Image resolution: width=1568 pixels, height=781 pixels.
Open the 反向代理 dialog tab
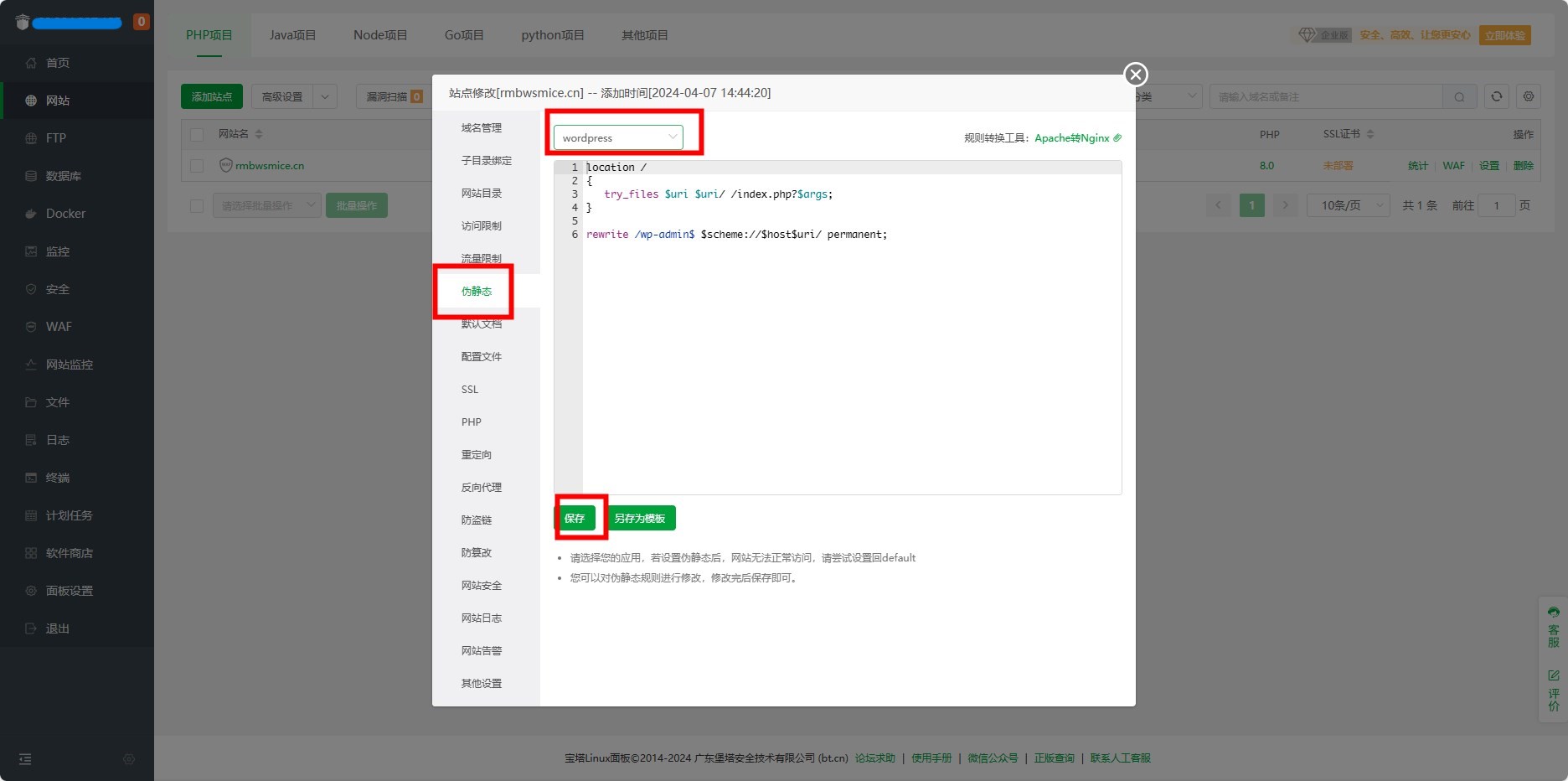coord(482,487)
